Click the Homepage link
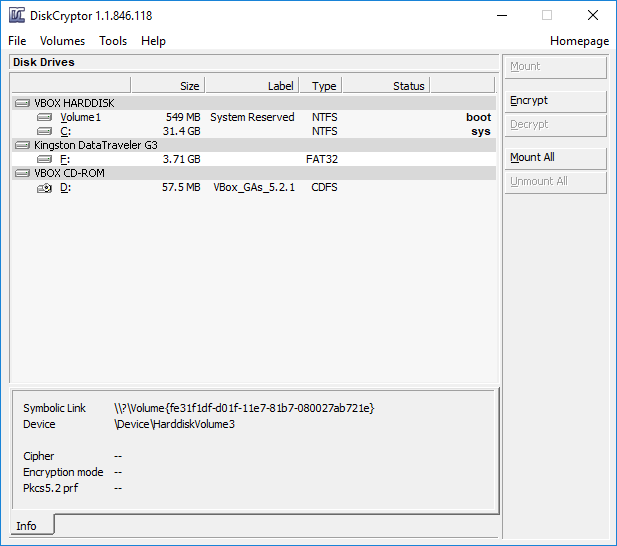 click(579, 41)
